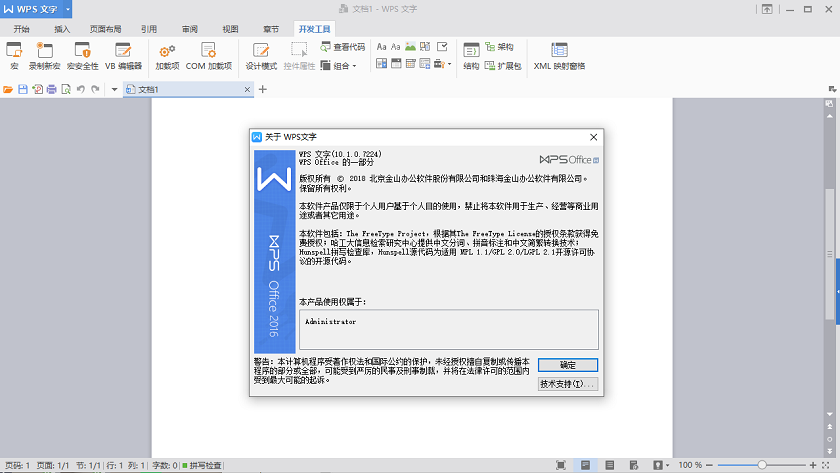
Task: Click the zoom slider handle
Action: [762, 465]
